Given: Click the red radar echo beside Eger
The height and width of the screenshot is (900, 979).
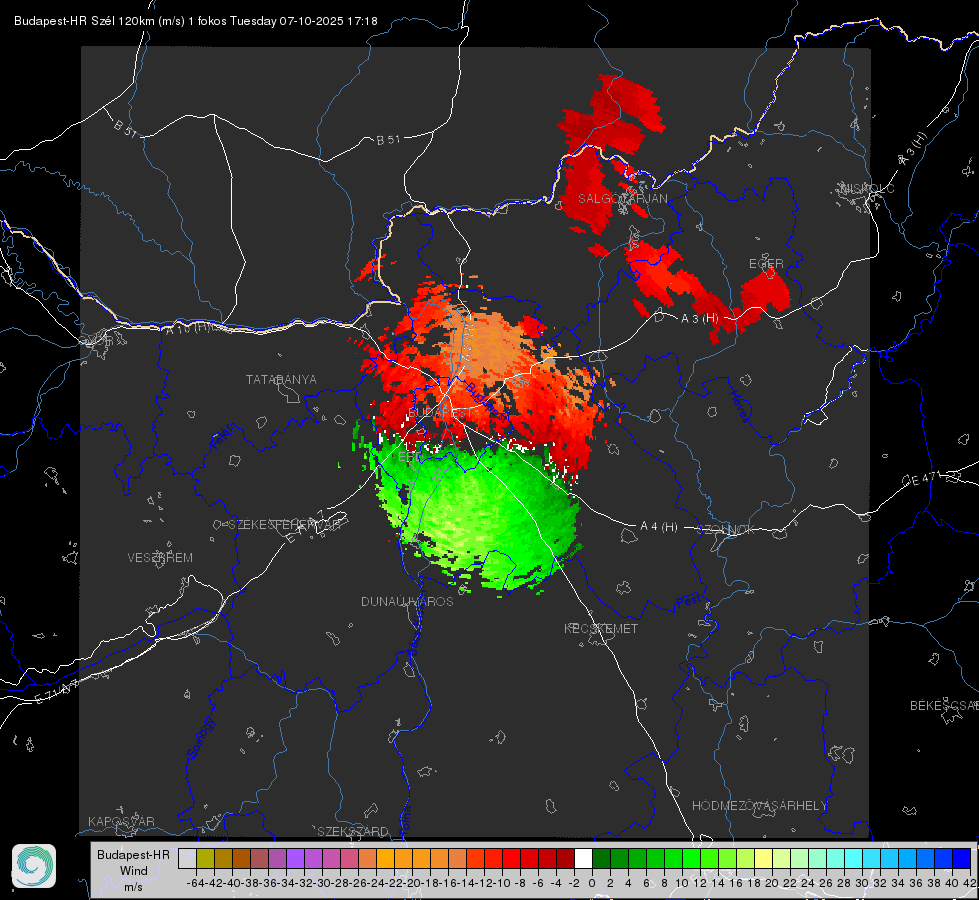Looking at the screenshot, I should (765, 292).
